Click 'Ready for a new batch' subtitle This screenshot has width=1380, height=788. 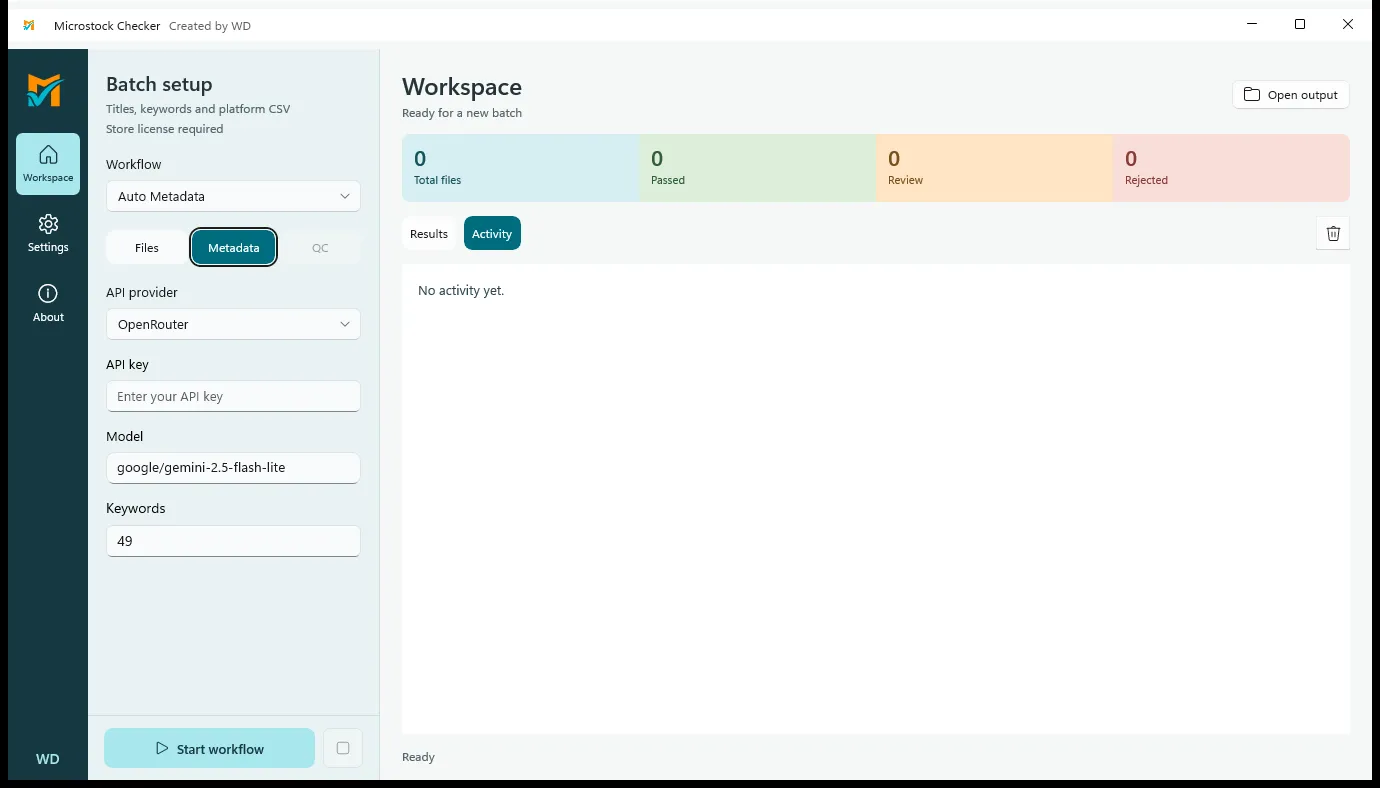tap(462, 113)
